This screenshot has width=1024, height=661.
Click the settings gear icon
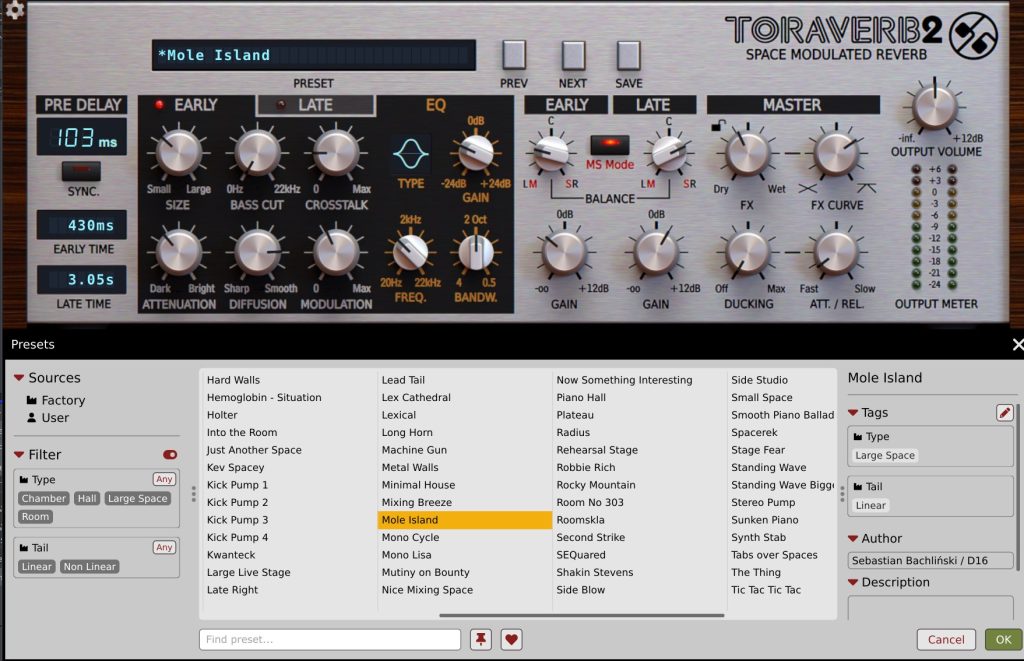14,10
